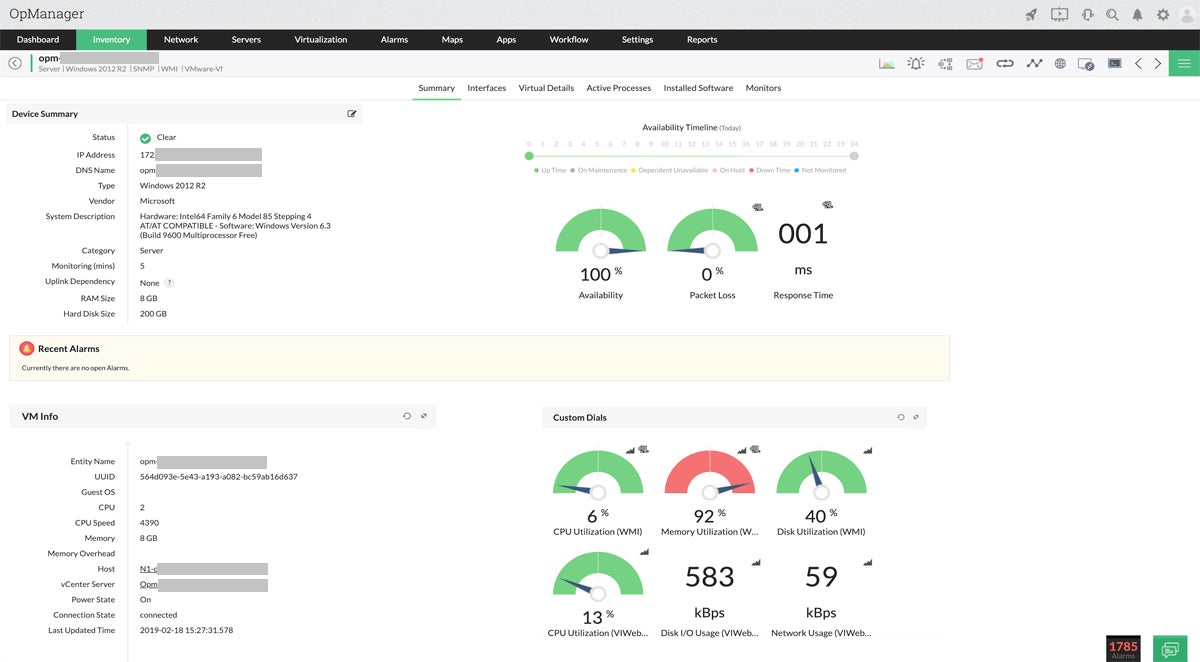This screenshot has width=1200, height=662.
Task: Switch to the Active Processes tab
Action: click(618, 88)
